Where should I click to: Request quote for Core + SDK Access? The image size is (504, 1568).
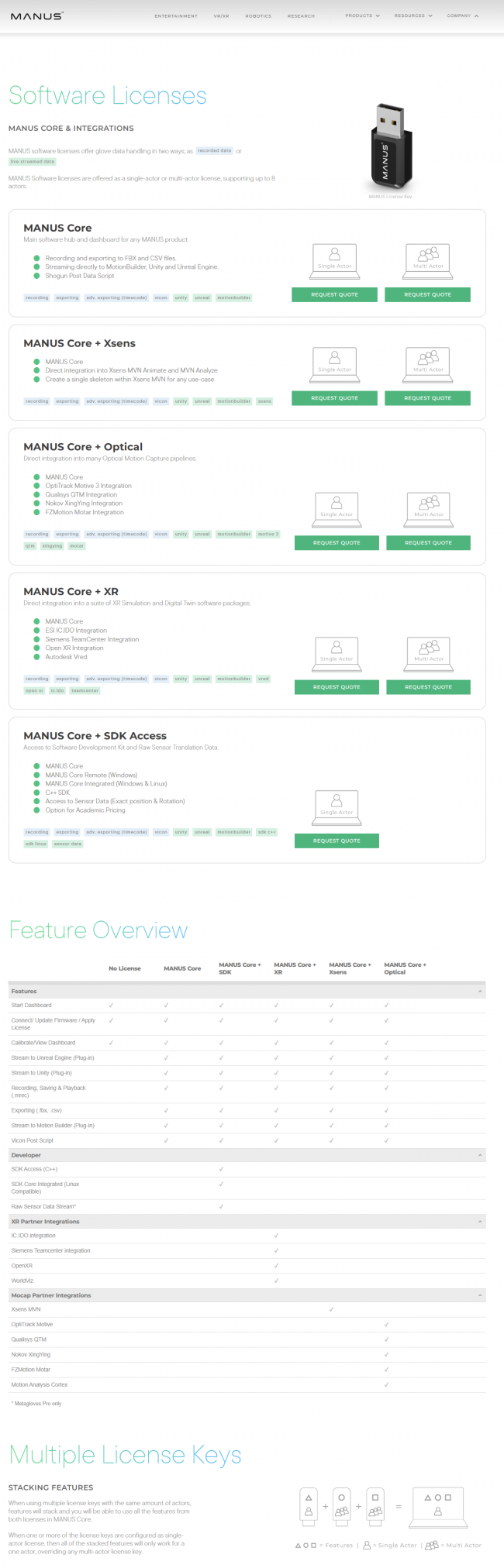337,841
